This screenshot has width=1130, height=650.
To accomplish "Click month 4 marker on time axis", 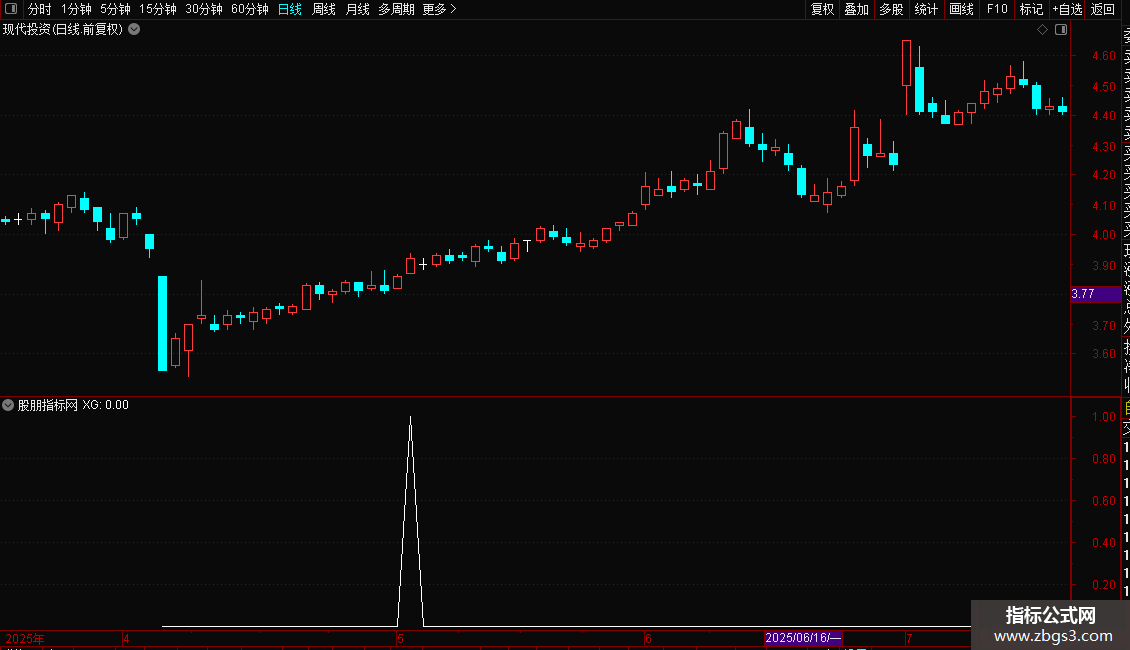I will click(x=126, y=638).
